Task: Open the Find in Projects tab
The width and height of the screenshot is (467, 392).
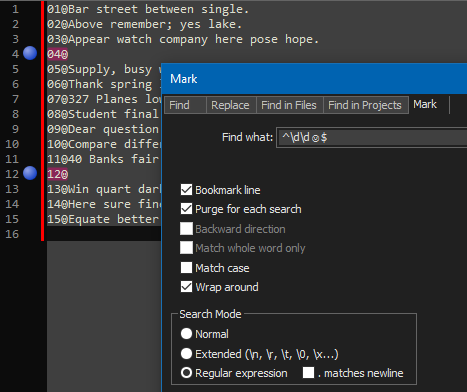Action: [366, 105]
